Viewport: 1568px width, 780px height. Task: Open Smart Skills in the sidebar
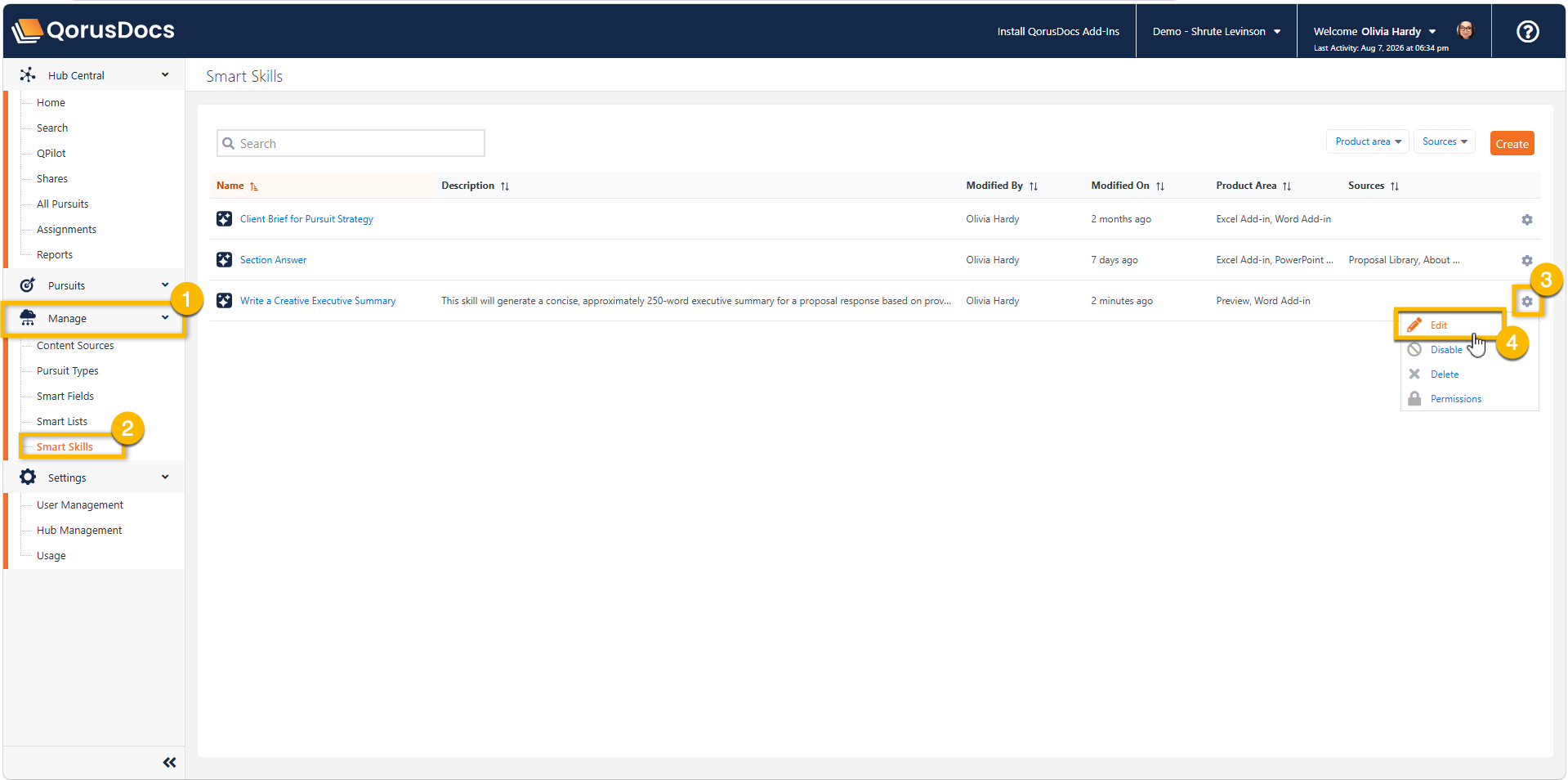(x=65, y=446)
